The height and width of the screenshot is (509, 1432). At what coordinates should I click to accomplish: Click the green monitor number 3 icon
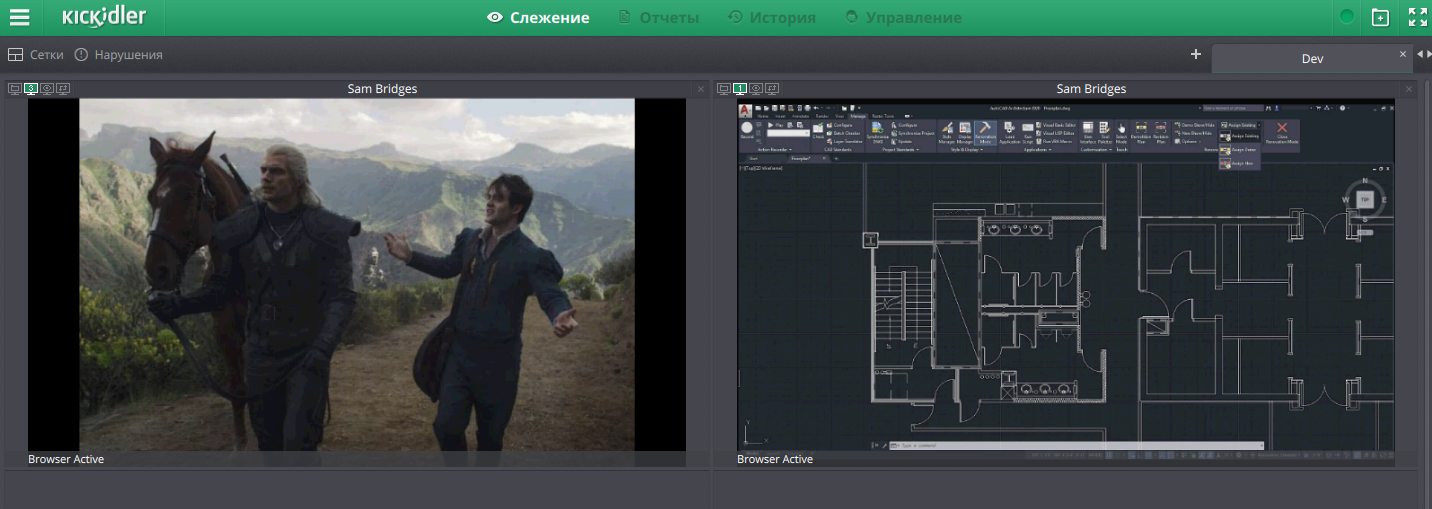31,89
